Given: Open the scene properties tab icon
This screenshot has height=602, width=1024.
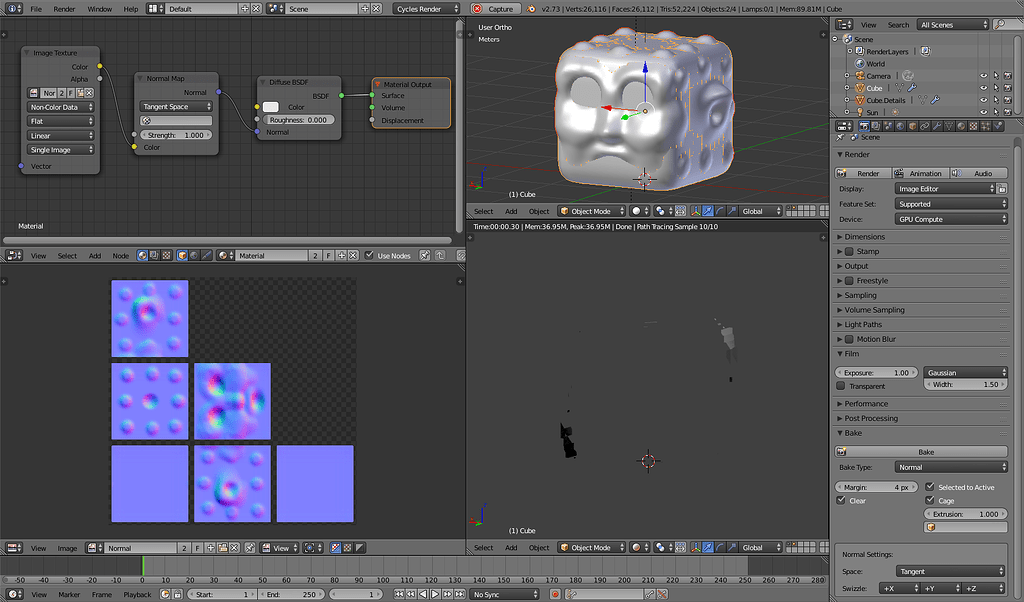Looking at the screenshot, I should coord(888,126).
